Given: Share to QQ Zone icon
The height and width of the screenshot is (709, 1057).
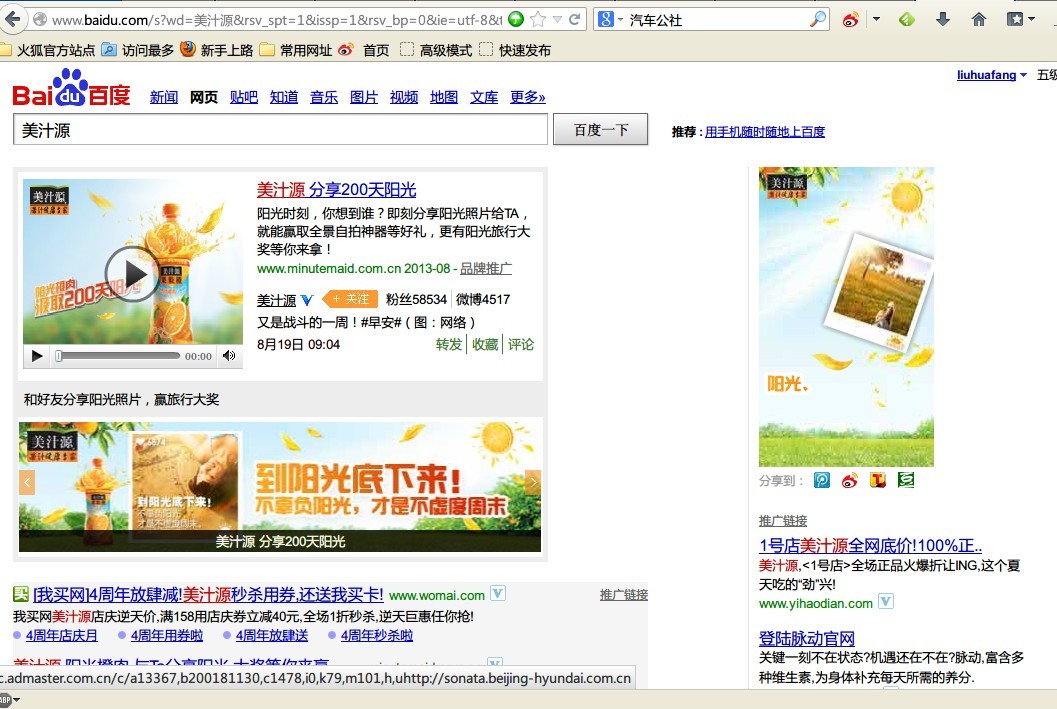Looking at the screenshot, I should [x=822, y=480].
